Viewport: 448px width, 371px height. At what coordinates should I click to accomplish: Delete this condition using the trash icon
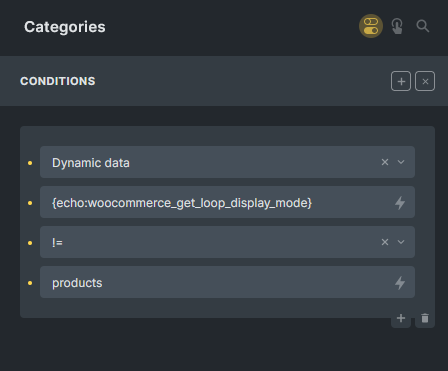(x=425, y=318)
